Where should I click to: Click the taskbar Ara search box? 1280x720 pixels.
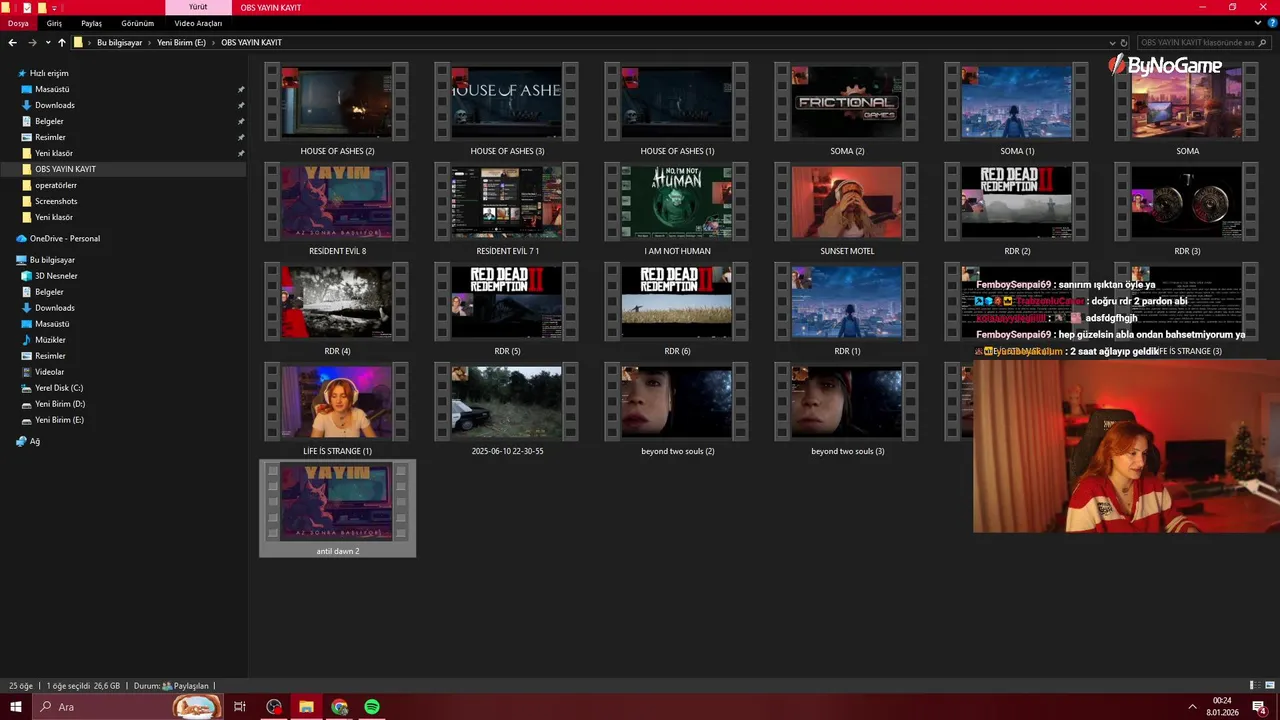coord(127,707)
